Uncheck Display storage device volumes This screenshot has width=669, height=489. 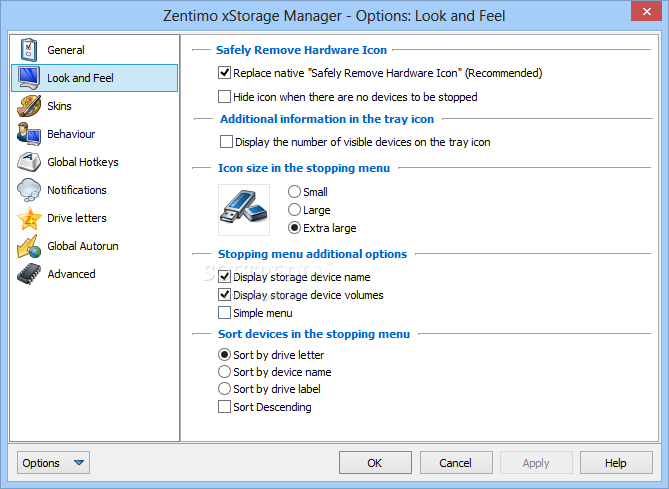tap(224, 295)
